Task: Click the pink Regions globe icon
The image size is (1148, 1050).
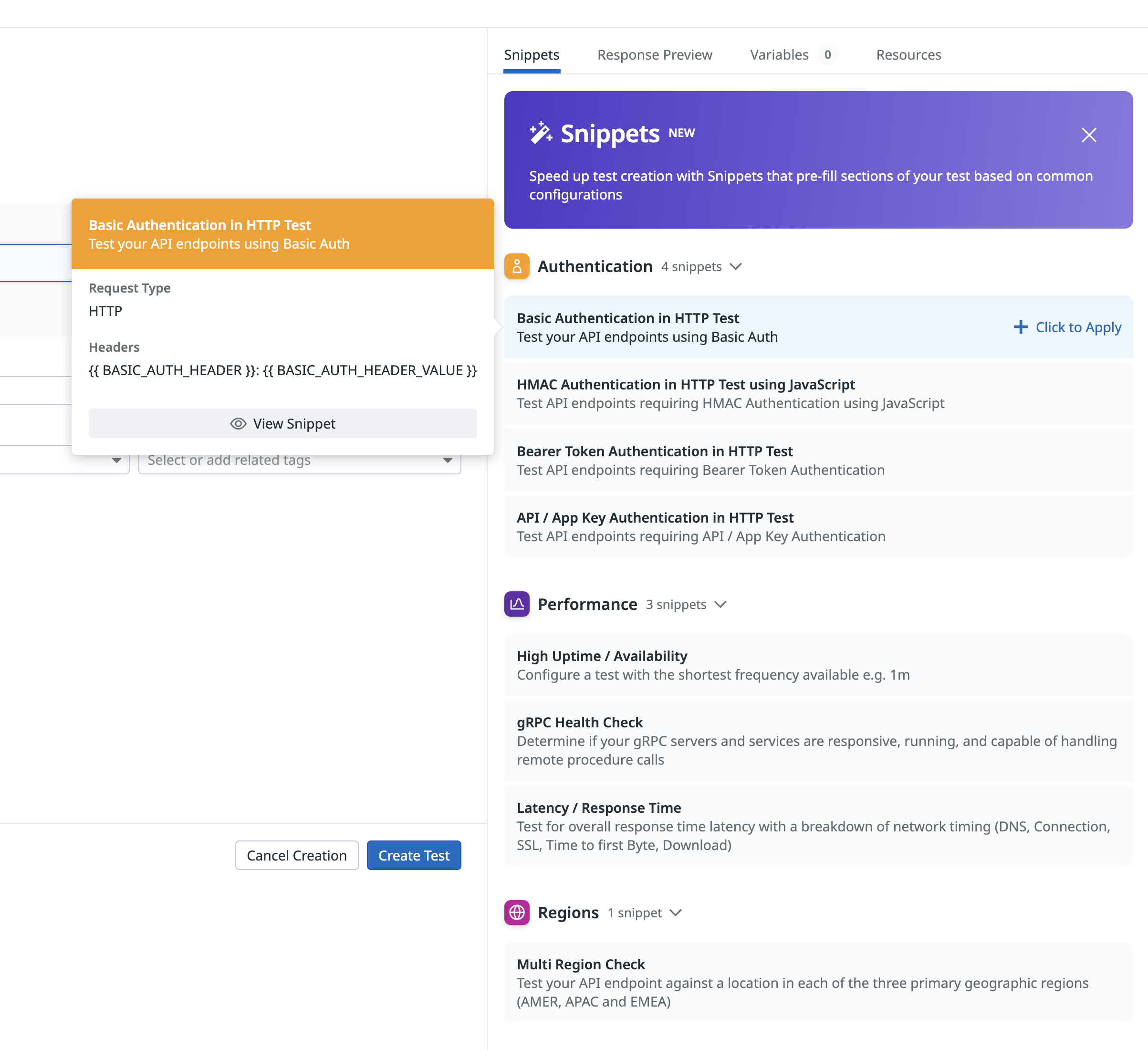Action: pyautogui.click(x=516, y=912)
